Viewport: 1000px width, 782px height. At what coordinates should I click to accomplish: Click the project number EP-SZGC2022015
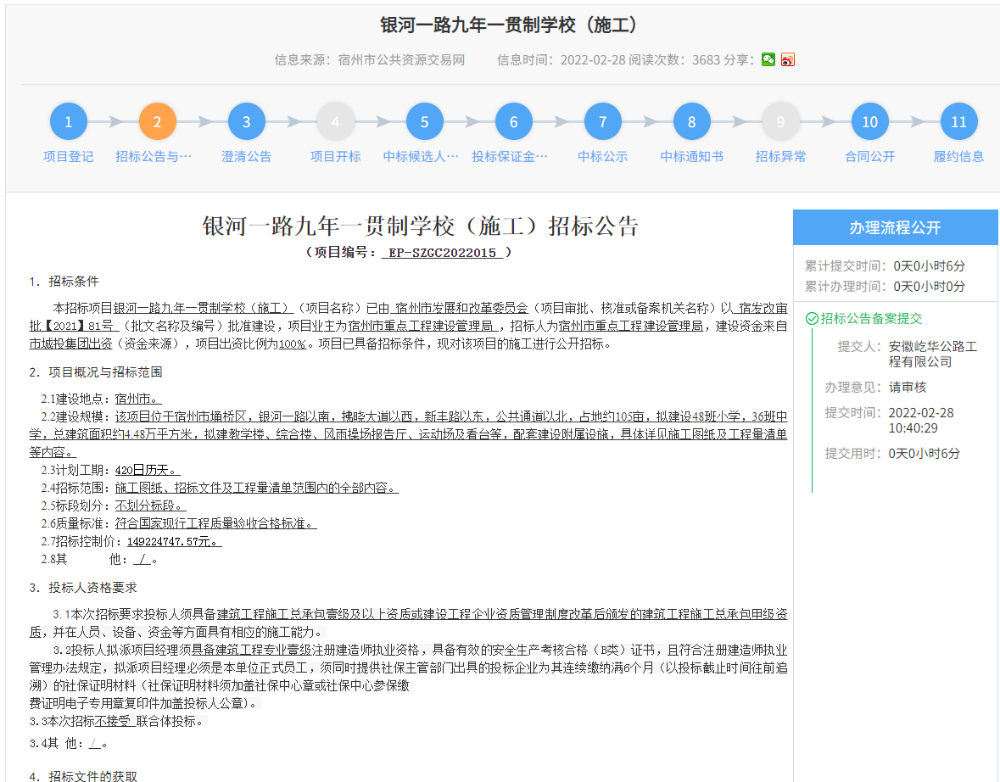(443, 253)
